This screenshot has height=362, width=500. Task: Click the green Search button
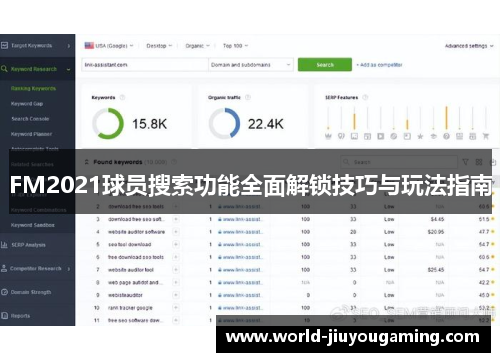[x=325, y=65]
